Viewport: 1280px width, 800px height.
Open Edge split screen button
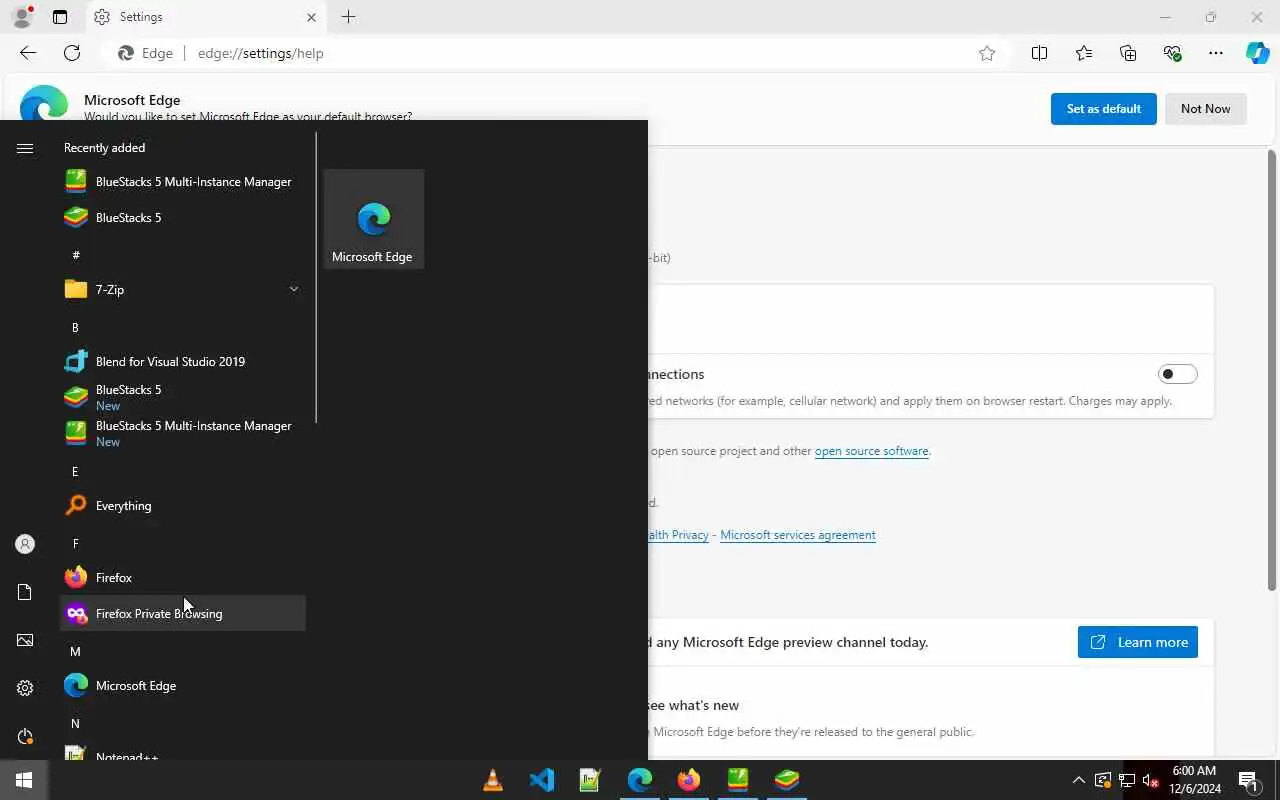(x=1039, y=53)
